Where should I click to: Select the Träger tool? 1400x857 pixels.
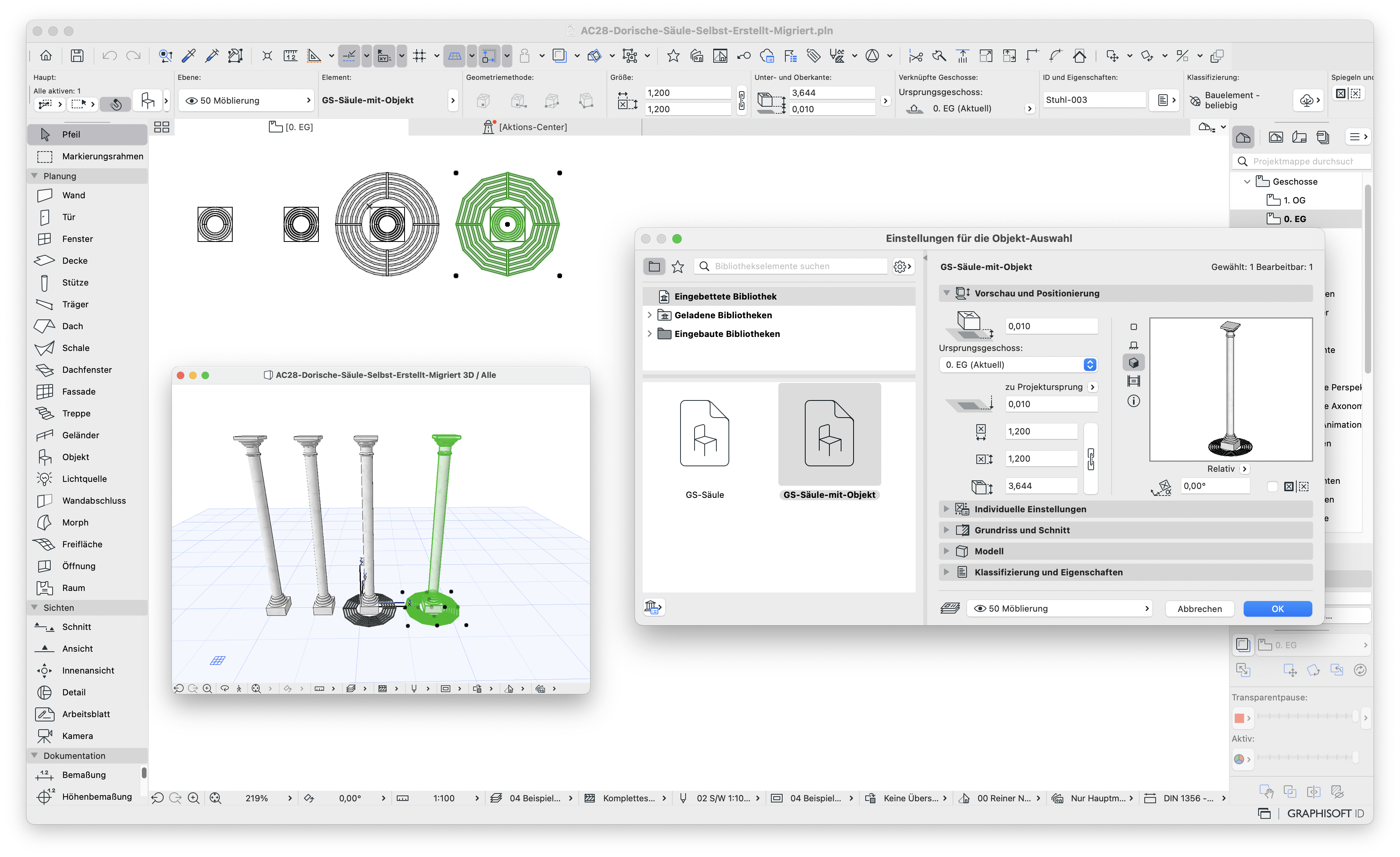pyautogui.click(x=87, y=304)
